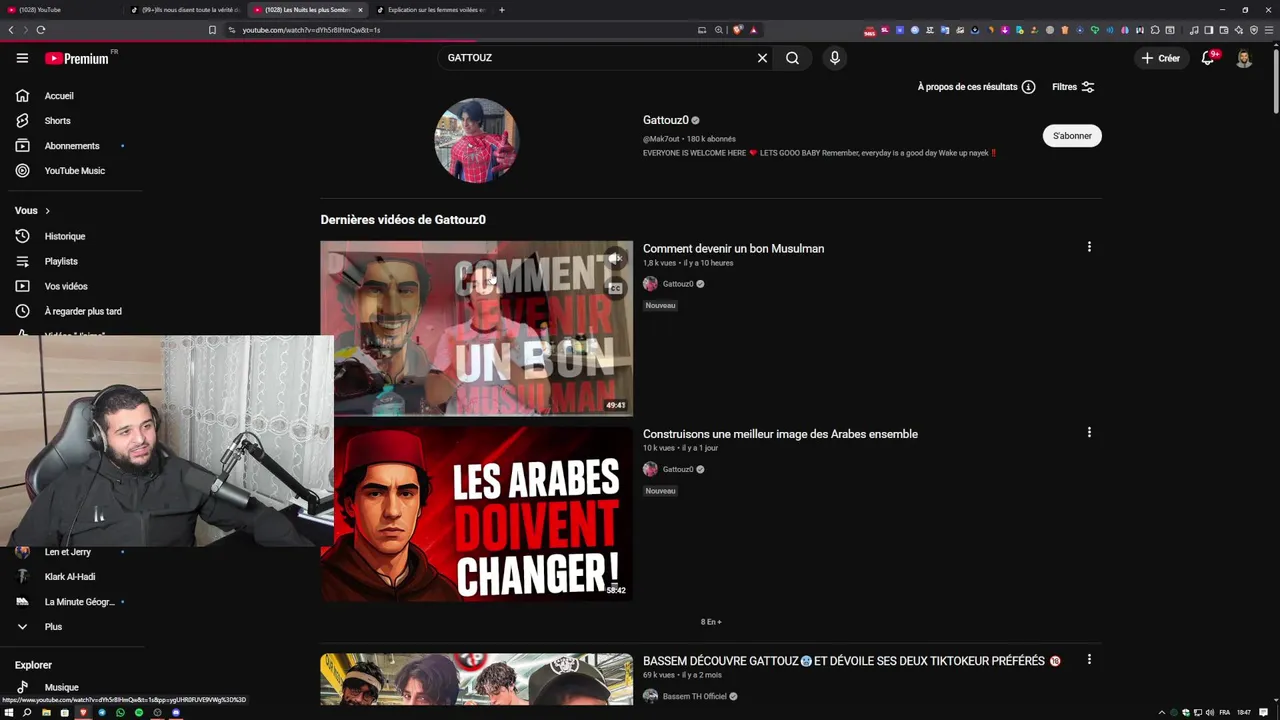Viewport: 1280px width, 720px height.
Task: Open Windows taskbar search
Action: pyautogui.click(x=27, y=713)
